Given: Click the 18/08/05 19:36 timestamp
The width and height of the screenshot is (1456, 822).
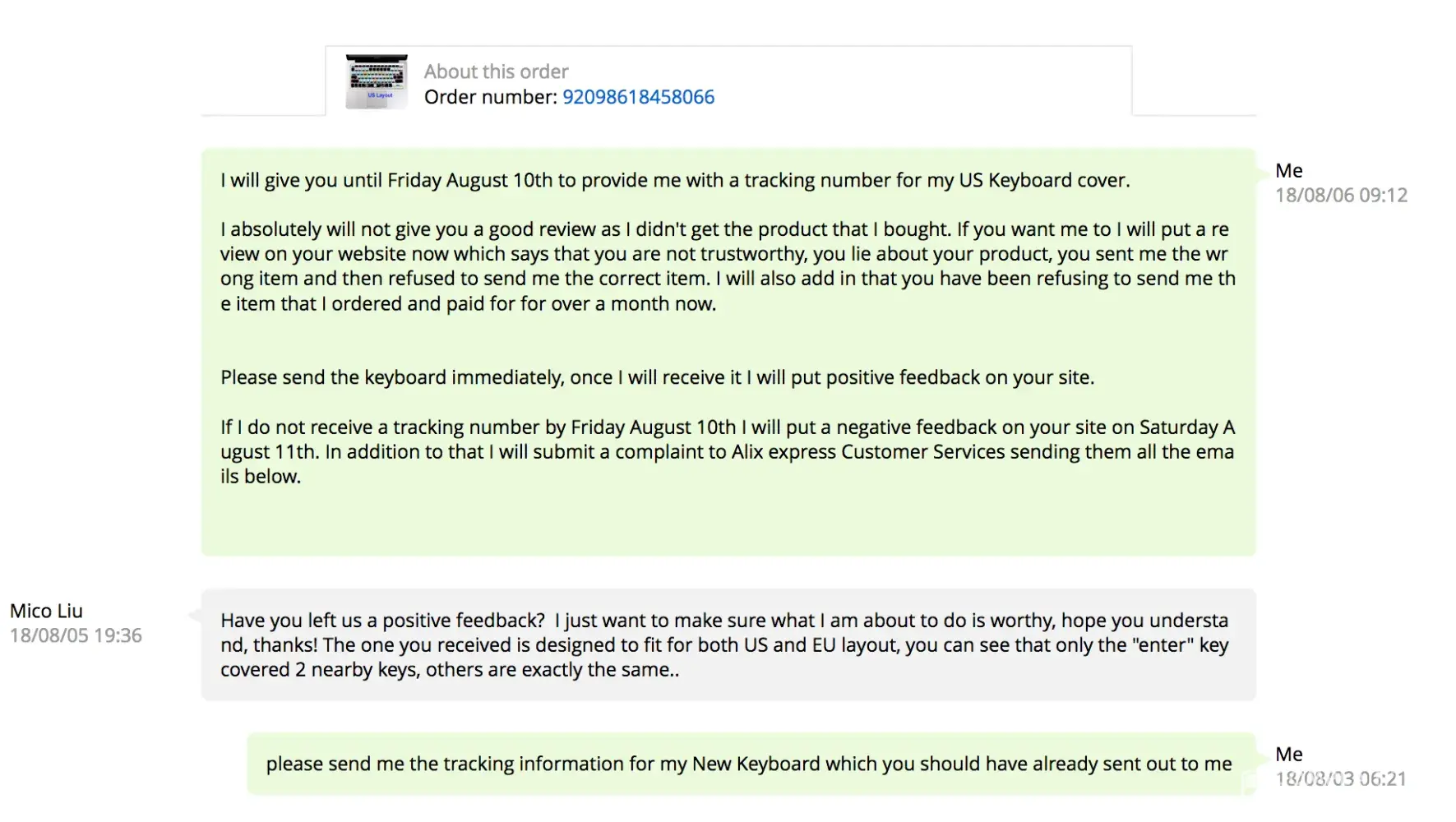Looking at the screenshot, I should [76, 635].
